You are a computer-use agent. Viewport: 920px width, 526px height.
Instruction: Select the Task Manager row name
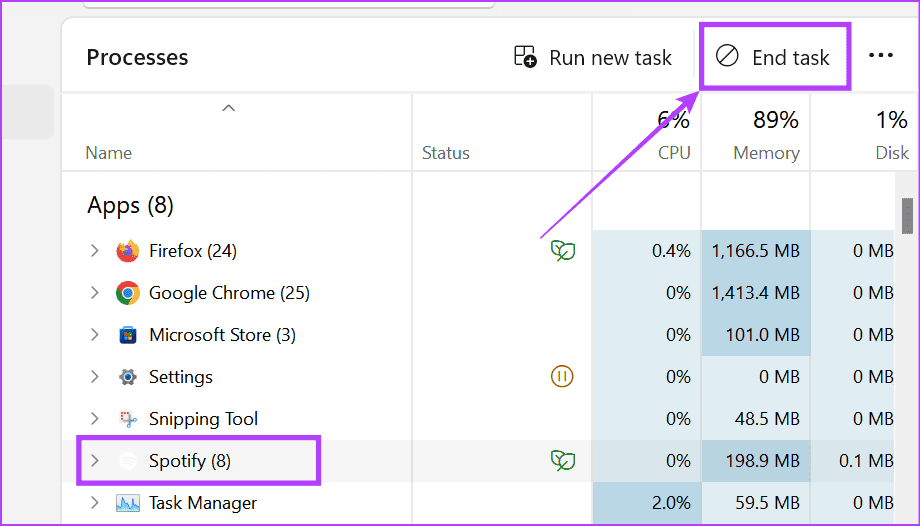(202, 503)
